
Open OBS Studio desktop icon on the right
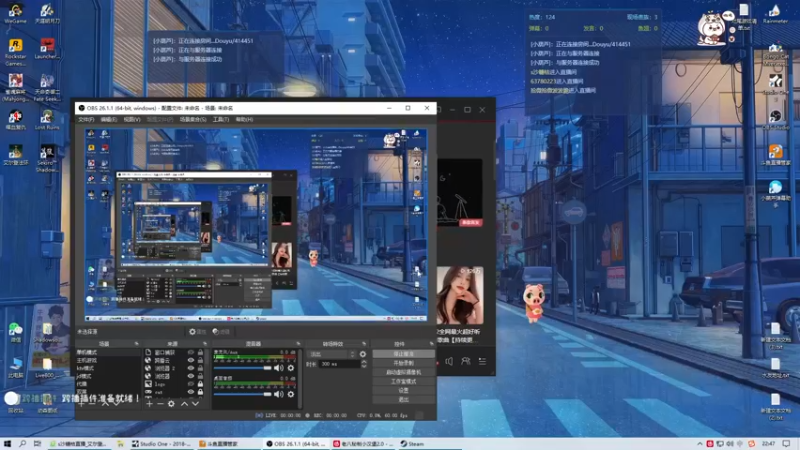point(776,120)
